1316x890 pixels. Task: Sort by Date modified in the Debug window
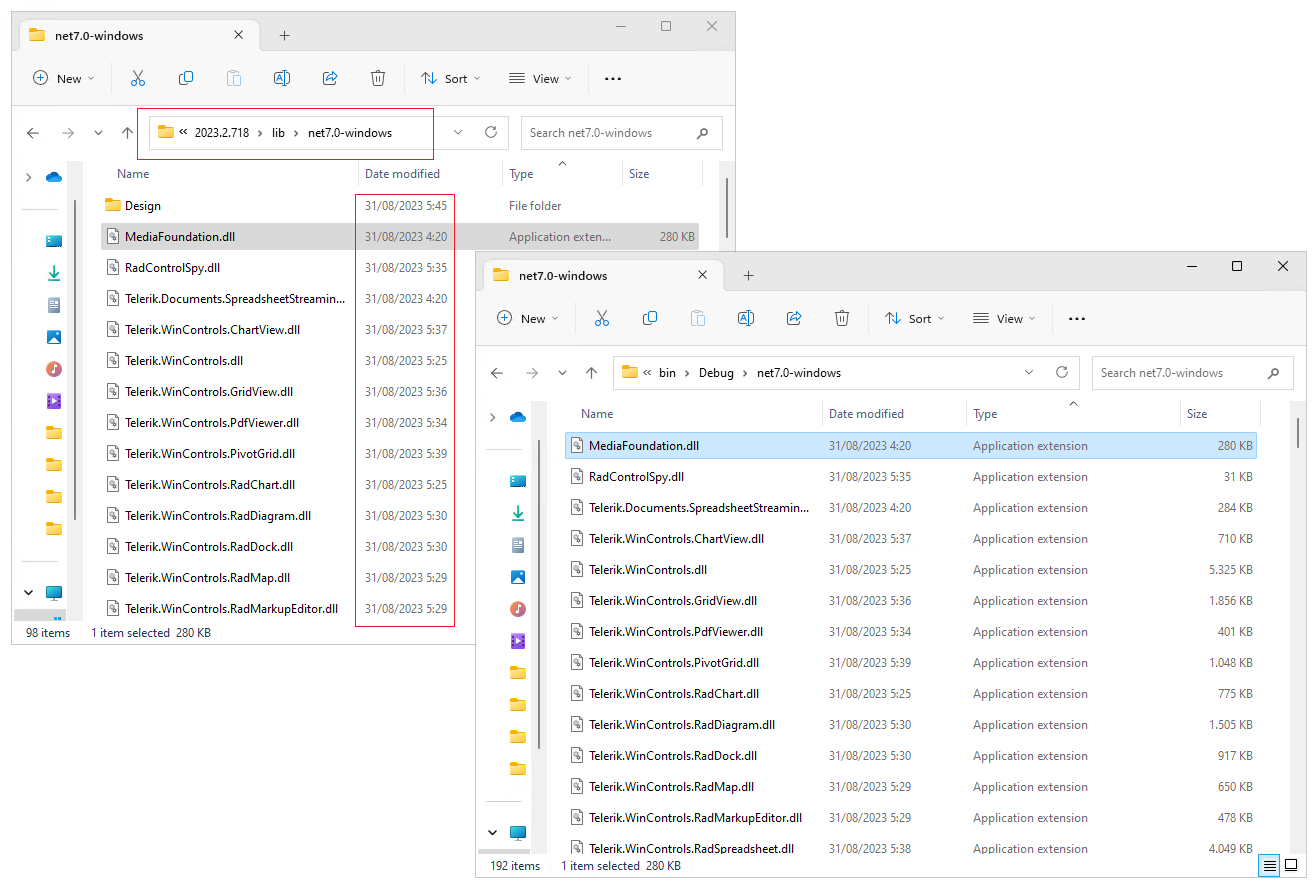866,414
